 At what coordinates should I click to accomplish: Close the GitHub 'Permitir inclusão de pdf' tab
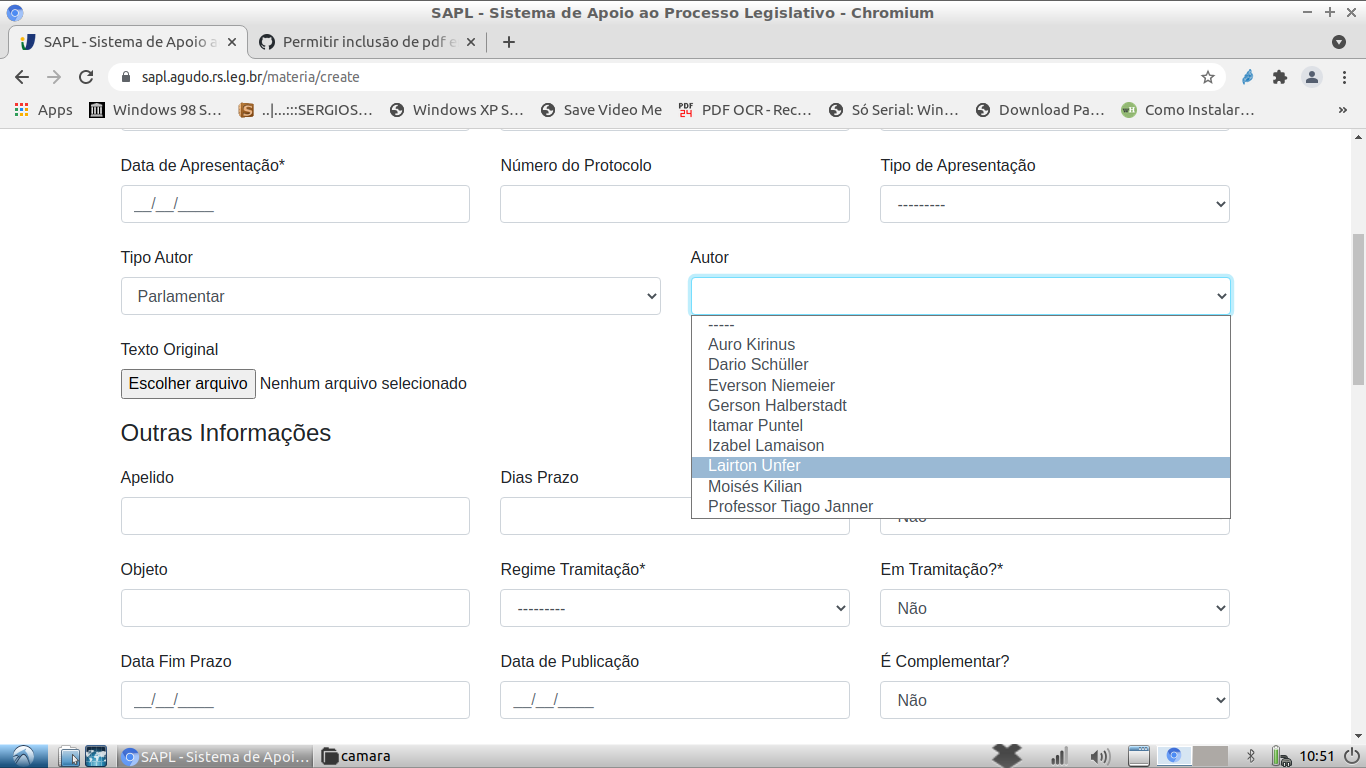[x=471, y=42]
